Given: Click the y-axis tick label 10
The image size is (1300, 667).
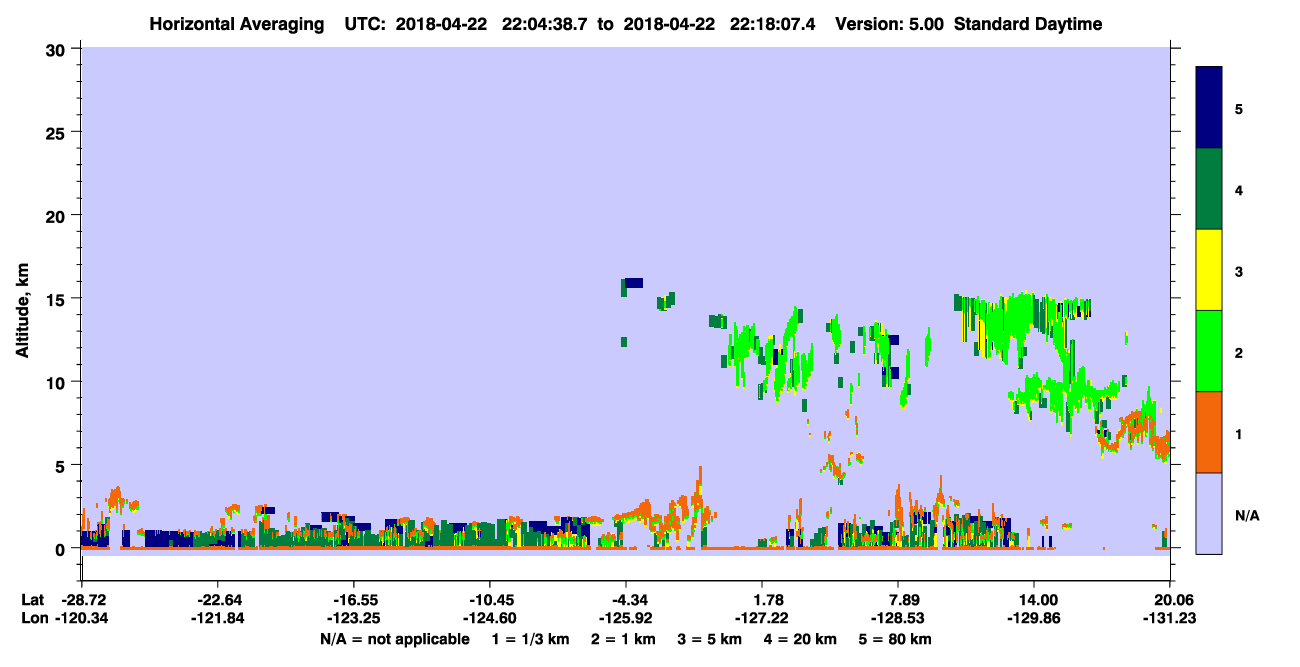Looking at the screenshot, I should (x=56, y=382).
